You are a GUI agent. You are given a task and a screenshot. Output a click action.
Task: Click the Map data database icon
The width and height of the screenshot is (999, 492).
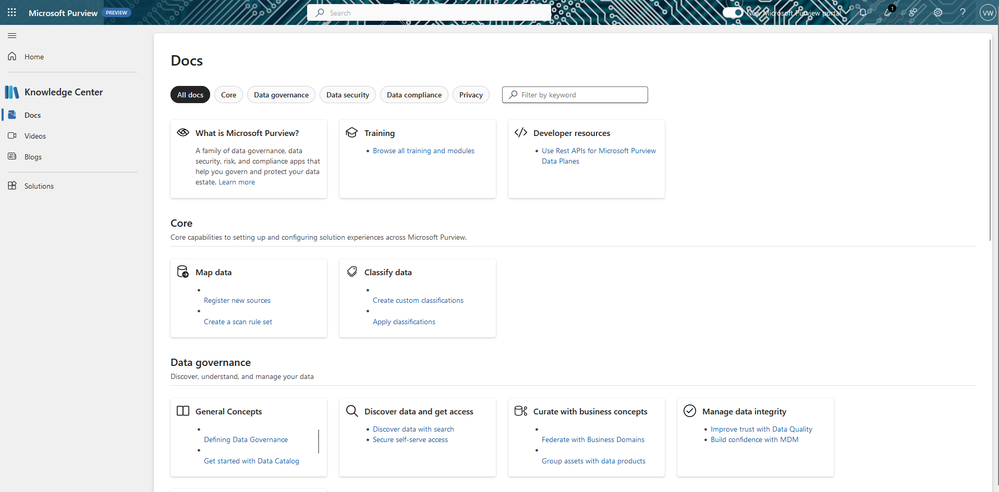point(183,271)
